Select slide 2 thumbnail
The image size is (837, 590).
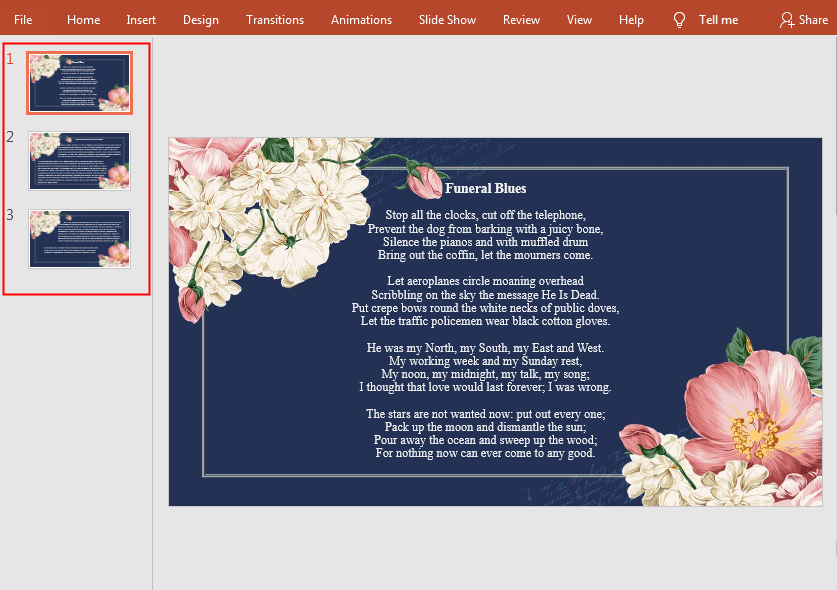point(80,161)
